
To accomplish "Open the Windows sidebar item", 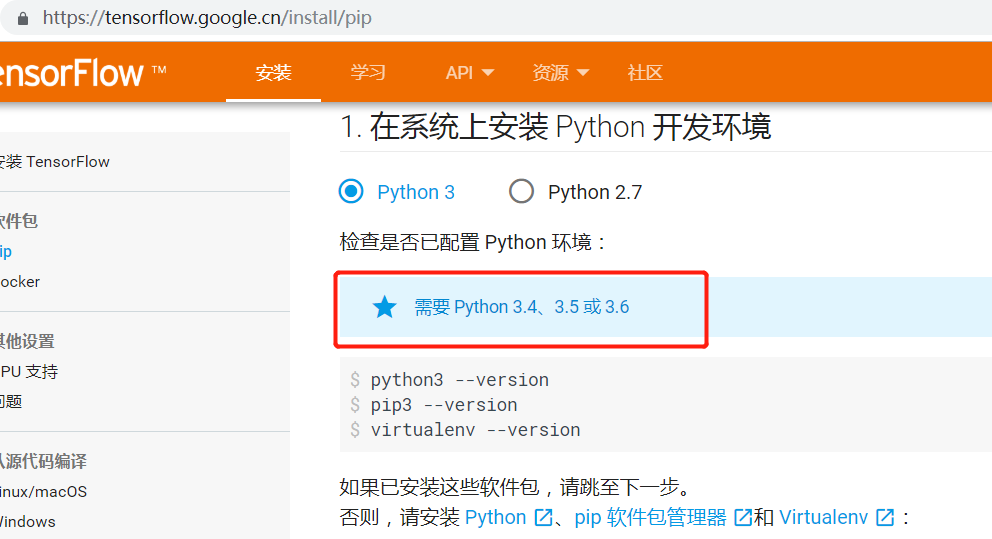I will point(28,522).
